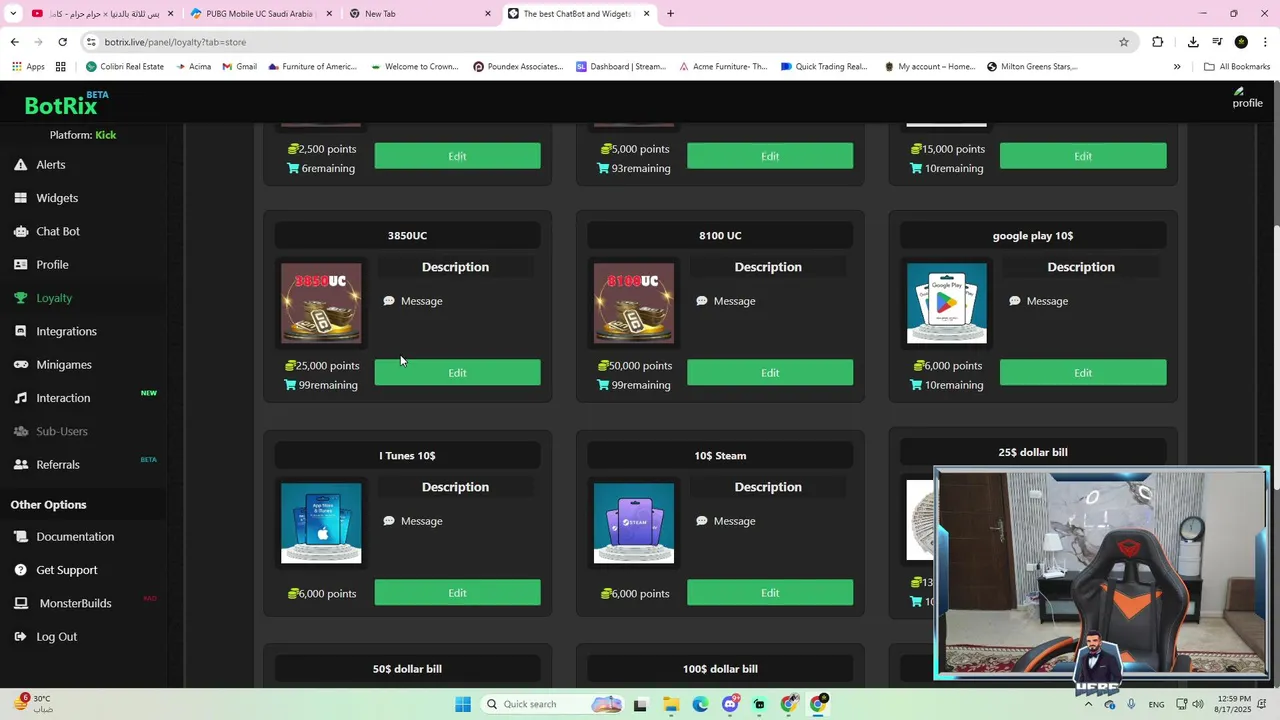The width and height of the screenshot is (1280, 720).
Task: Open the Get Support question icon
Action: (20, 570)
